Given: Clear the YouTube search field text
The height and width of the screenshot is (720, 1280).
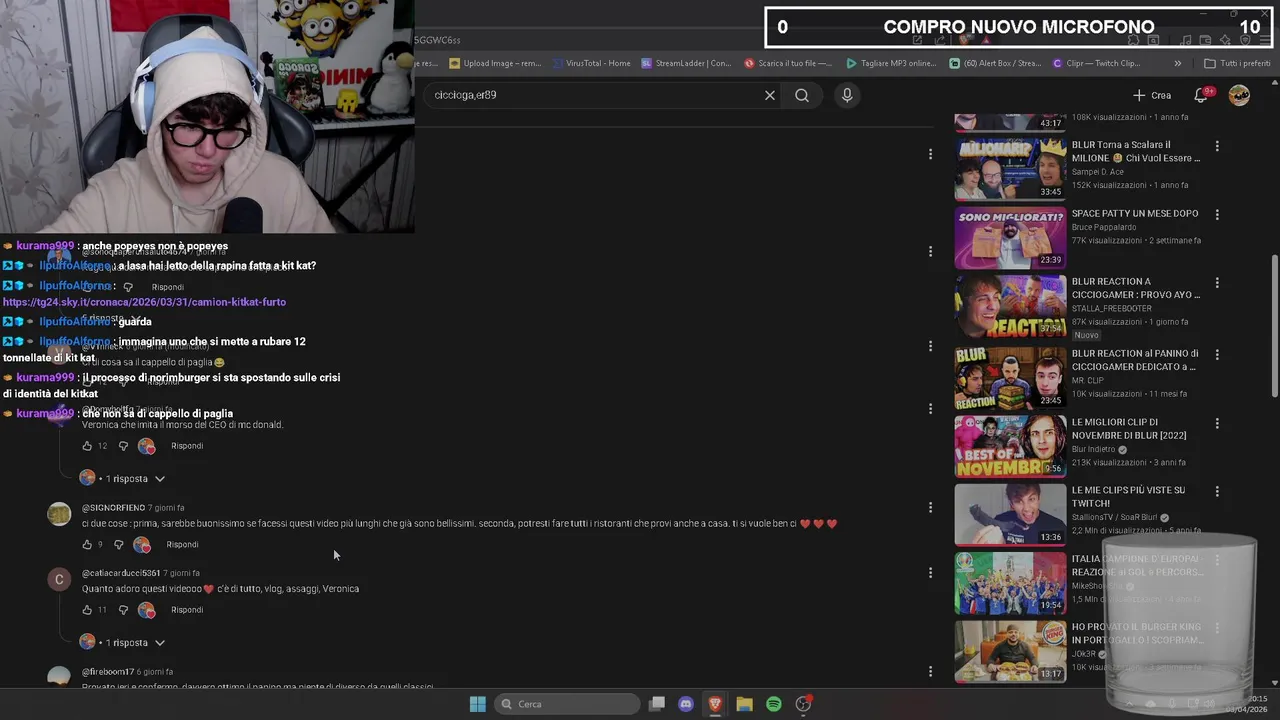Looking at the screenshot, I should 770,95.
